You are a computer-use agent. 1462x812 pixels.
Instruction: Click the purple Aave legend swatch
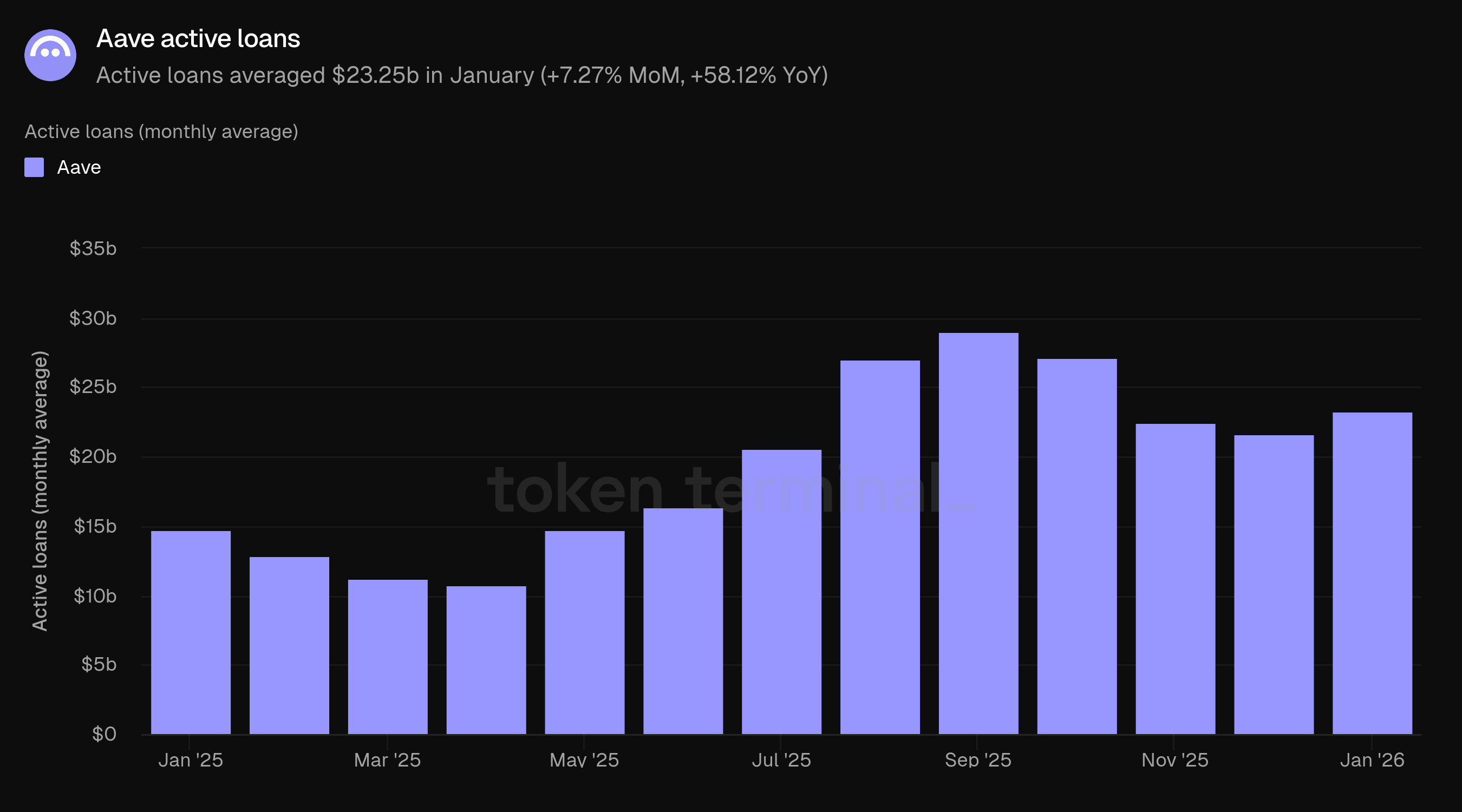pyautogui.click(x=34, y=167)
